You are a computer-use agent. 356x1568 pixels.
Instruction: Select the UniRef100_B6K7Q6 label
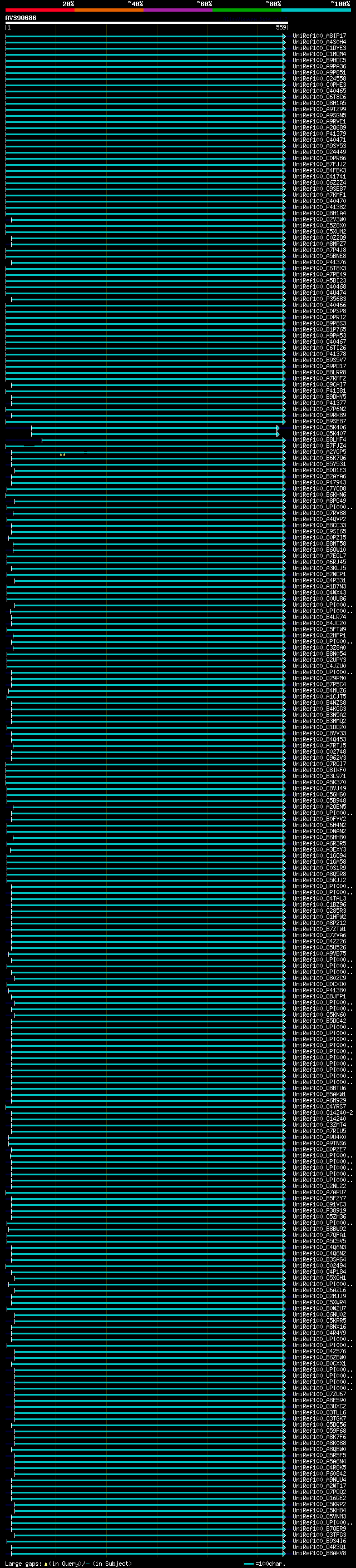coord(319,458)
